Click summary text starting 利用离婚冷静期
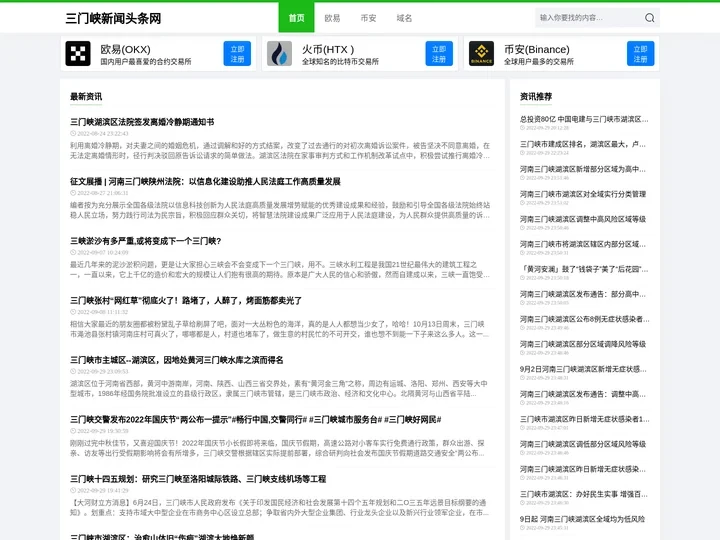Viewport: 720px width, 540px height. [280, 151]
